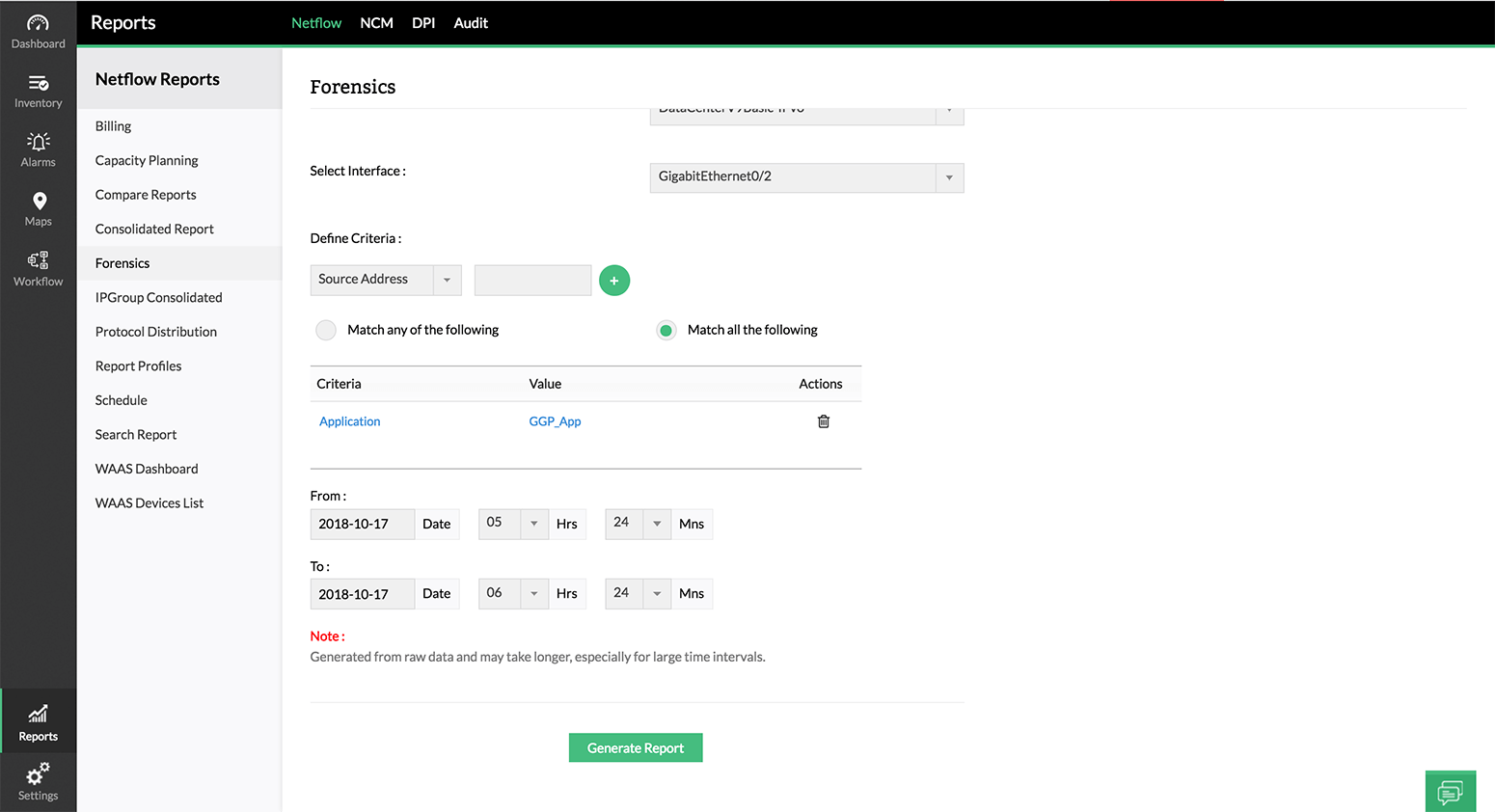Switch to the NCM tab
Viewport: 1495px width, 812px height.
376,23
